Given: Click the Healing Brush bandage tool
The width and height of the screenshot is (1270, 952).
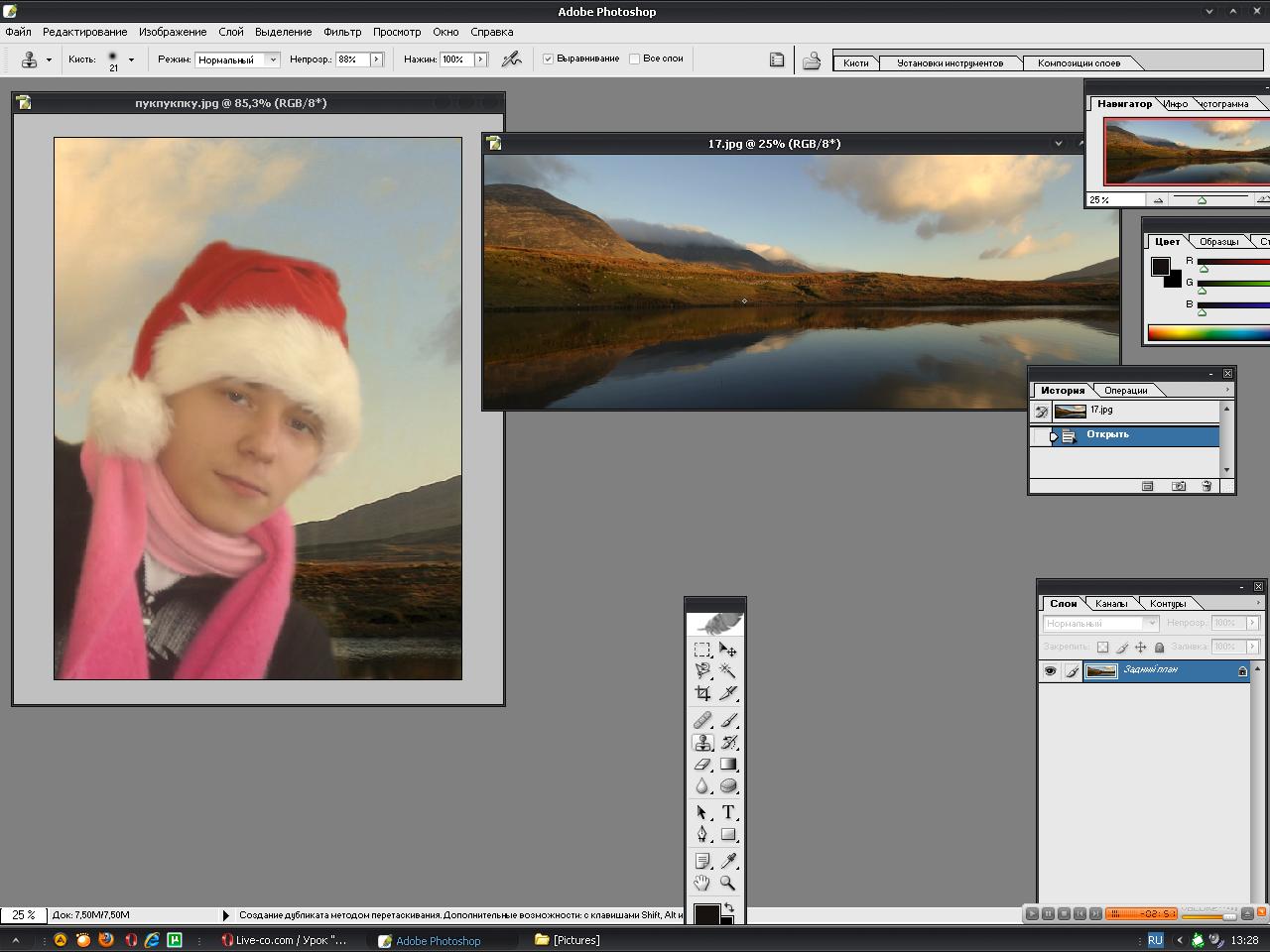Looking at the screenshot, I should pyautogui.click(x=702, y=720).
